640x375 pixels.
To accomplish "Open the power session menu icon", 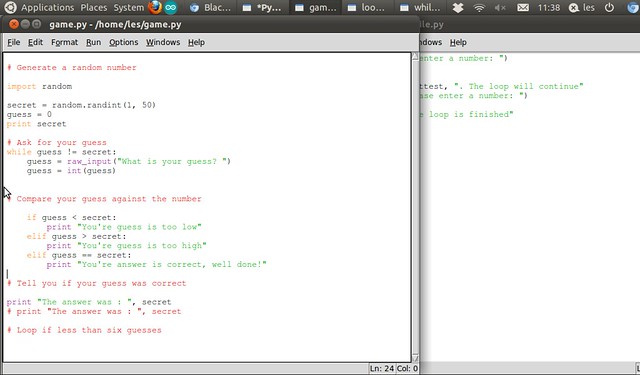I will click(609, 7).
